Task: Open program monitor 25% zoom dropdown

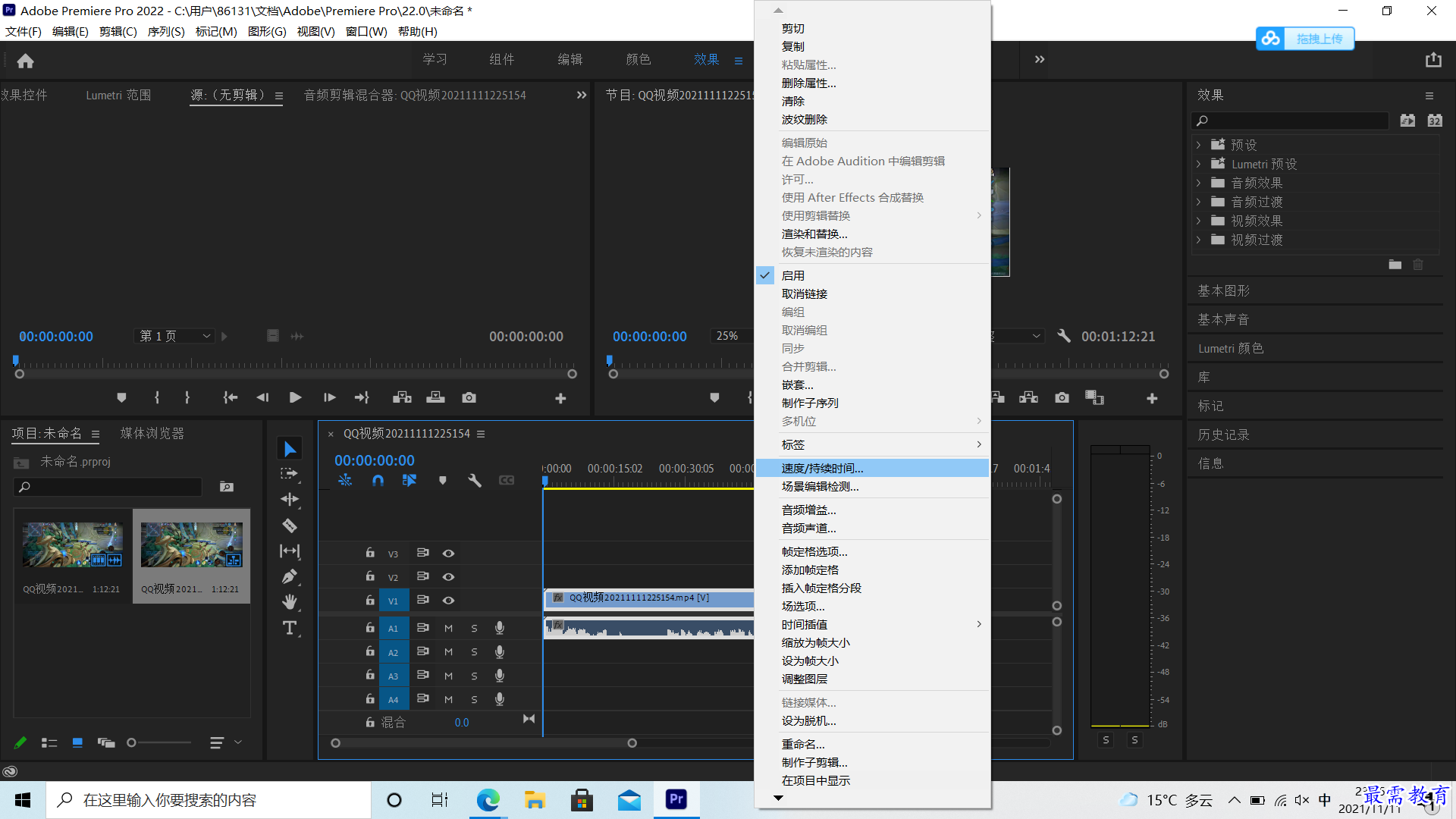Action: [x=731, y=336]
